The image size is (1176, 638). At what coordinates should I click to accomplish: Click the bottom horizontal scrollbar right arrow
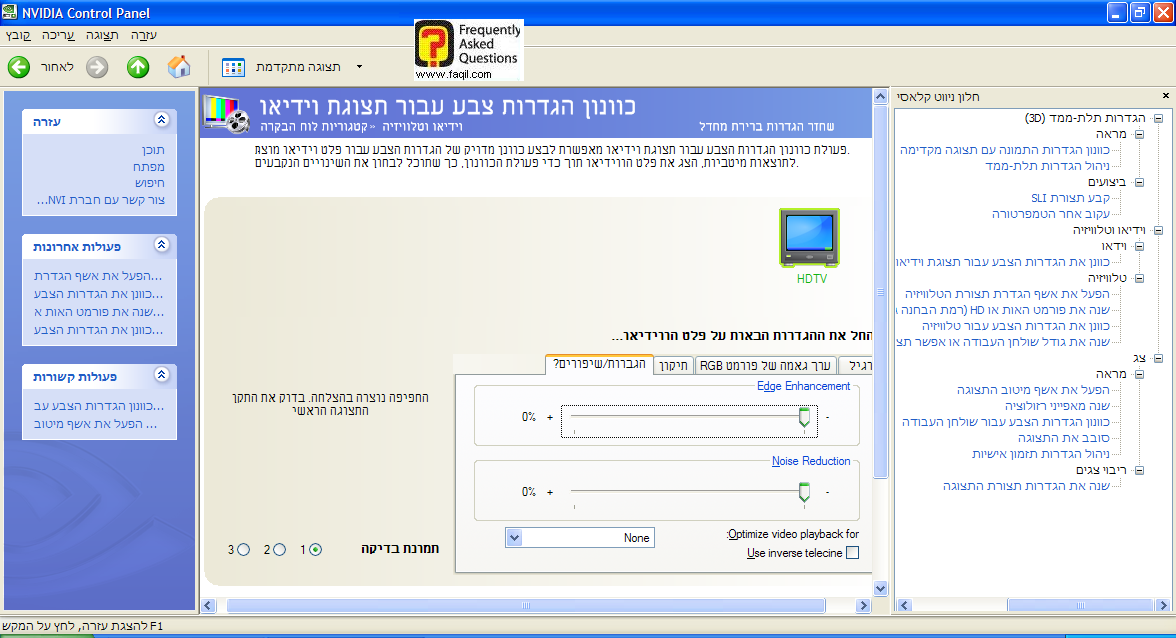coord(863,604)
